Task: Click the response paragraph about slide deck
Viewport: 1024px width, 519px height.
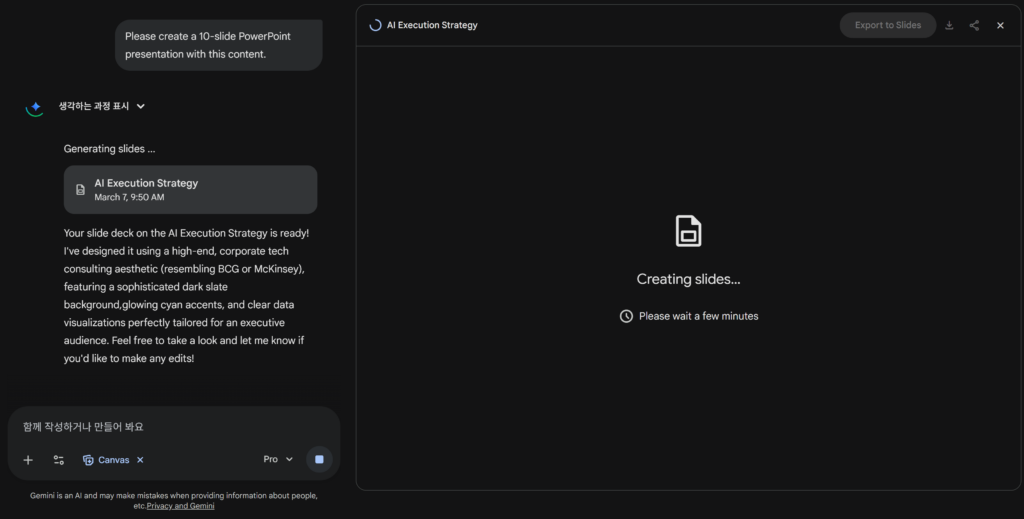Action: click(x=187, y=296)
